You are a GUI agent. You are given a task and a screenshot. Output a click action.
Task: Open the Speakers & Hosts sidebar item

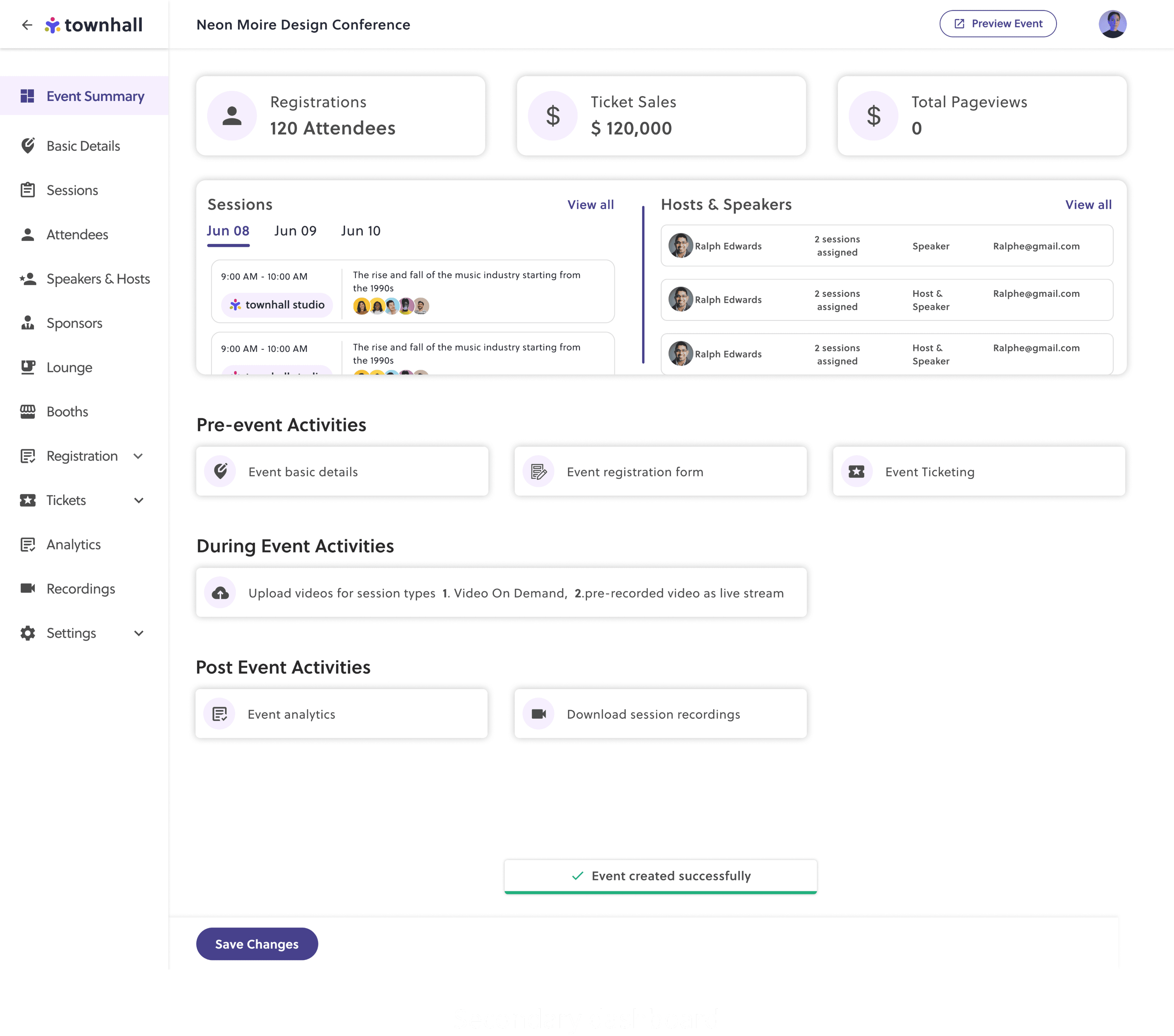coord(98,279)
